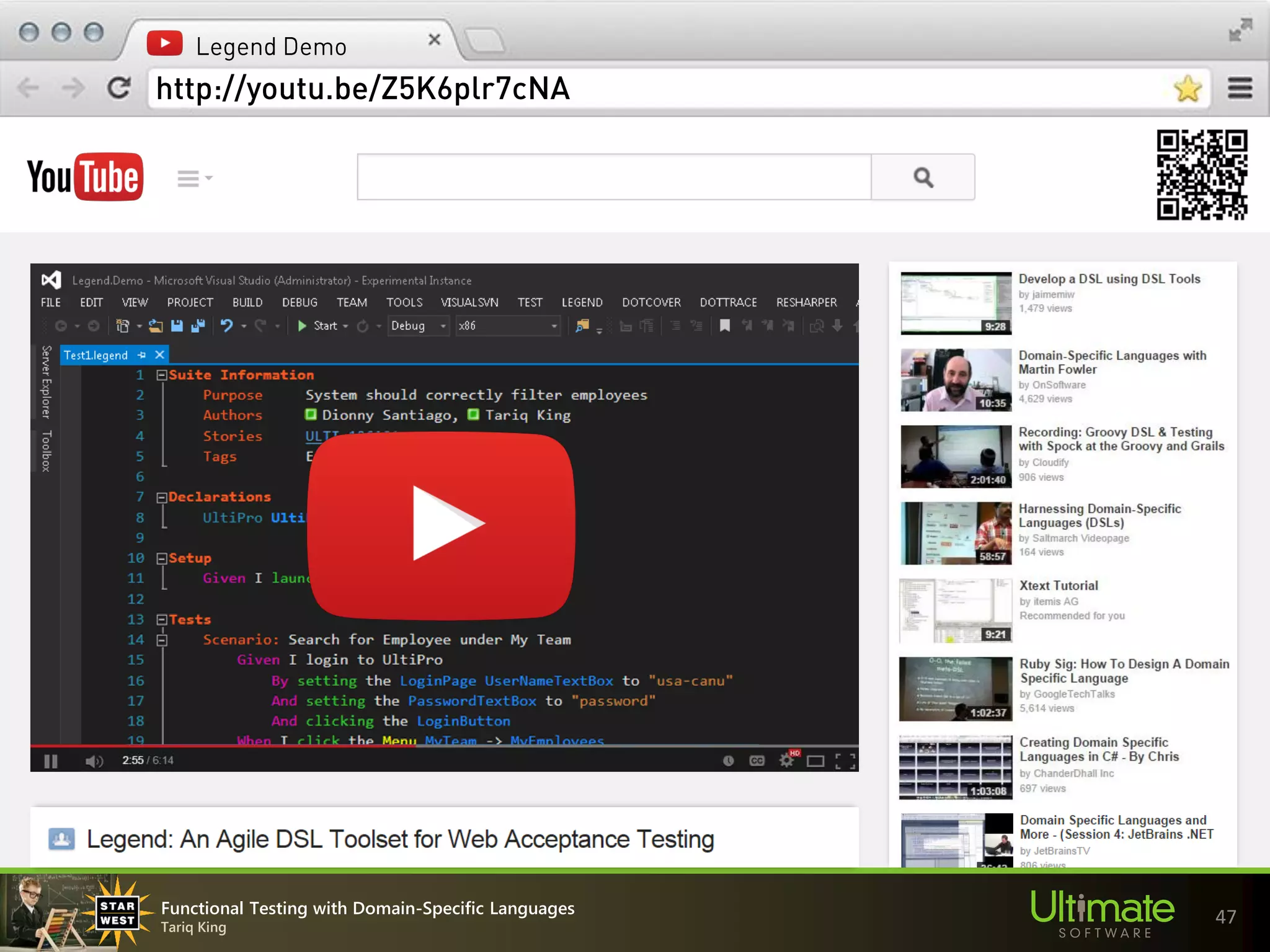Open the LEGEND menu
Screen dimensions: 1270x952
(582, 302)
